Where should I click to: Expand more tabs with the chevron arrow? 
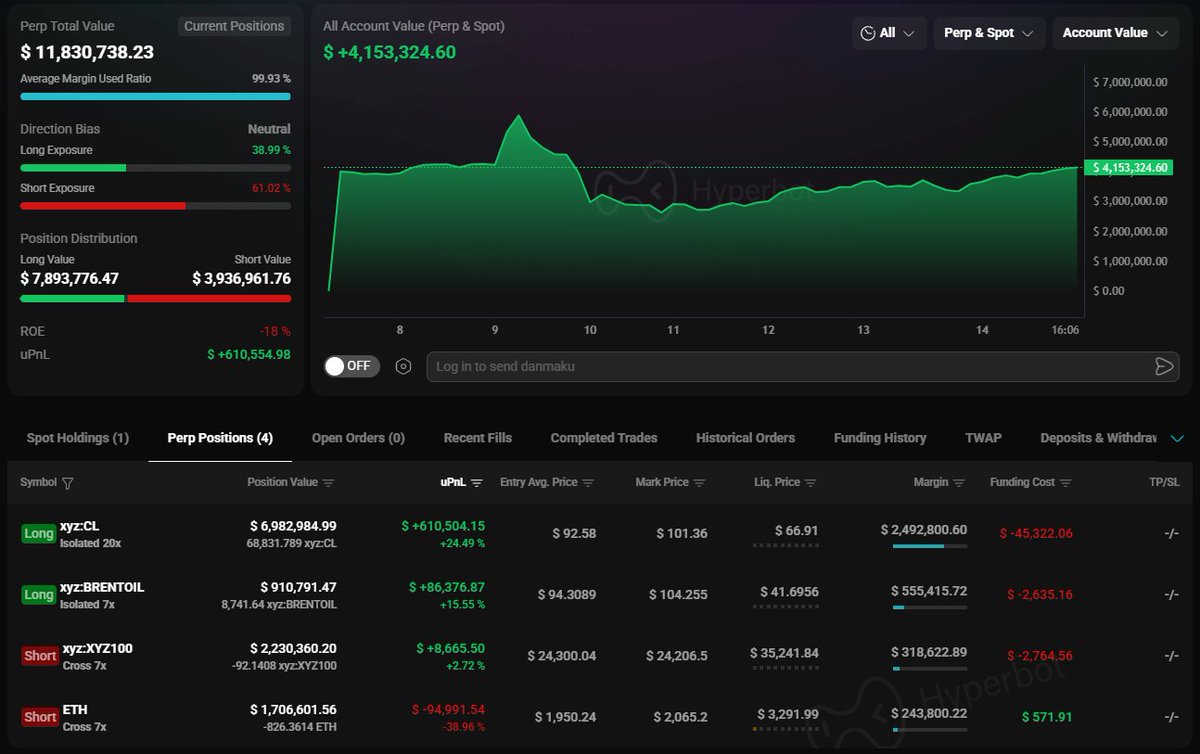pyautogui.click(x=1176, y=438)
